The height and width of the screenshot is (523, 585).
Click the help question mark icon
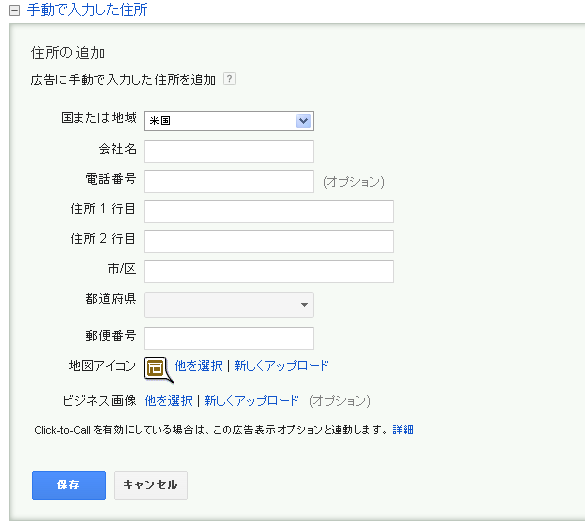point(229,79)
